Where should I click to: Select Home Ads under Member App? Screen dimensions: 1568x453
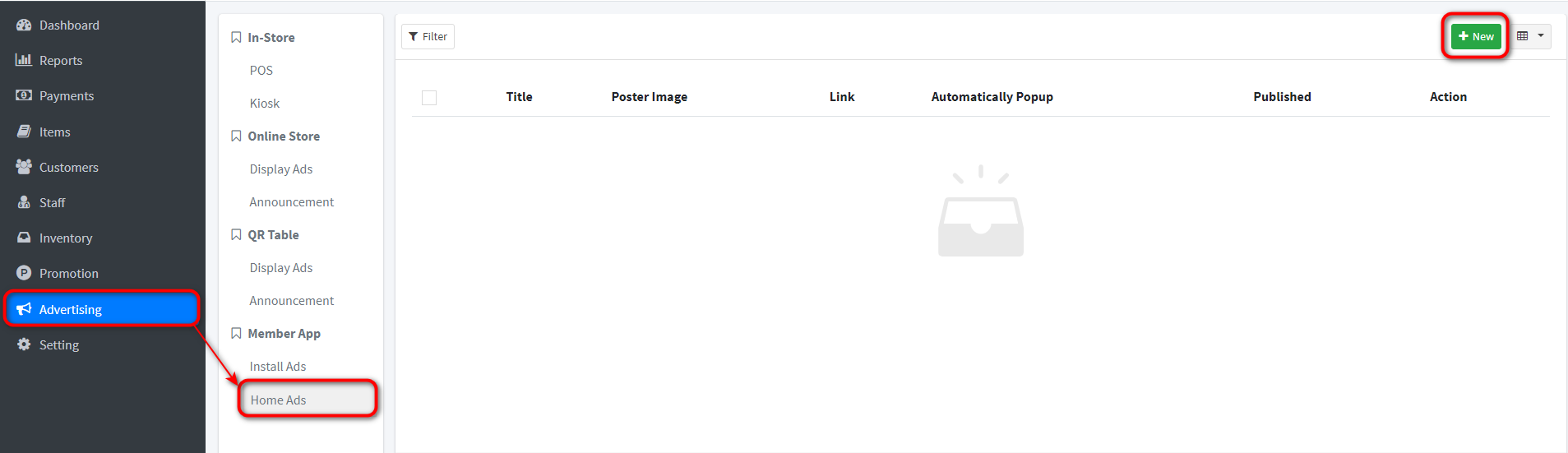308,400
